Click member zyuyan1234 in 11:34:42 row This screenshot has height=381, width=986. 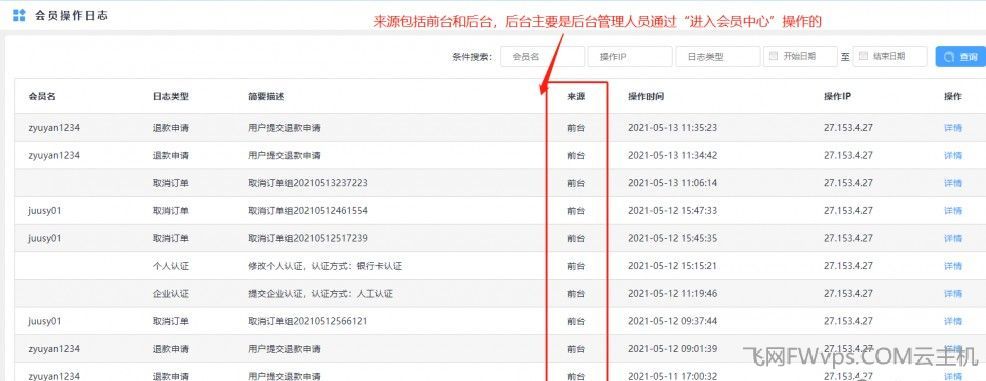54,155
